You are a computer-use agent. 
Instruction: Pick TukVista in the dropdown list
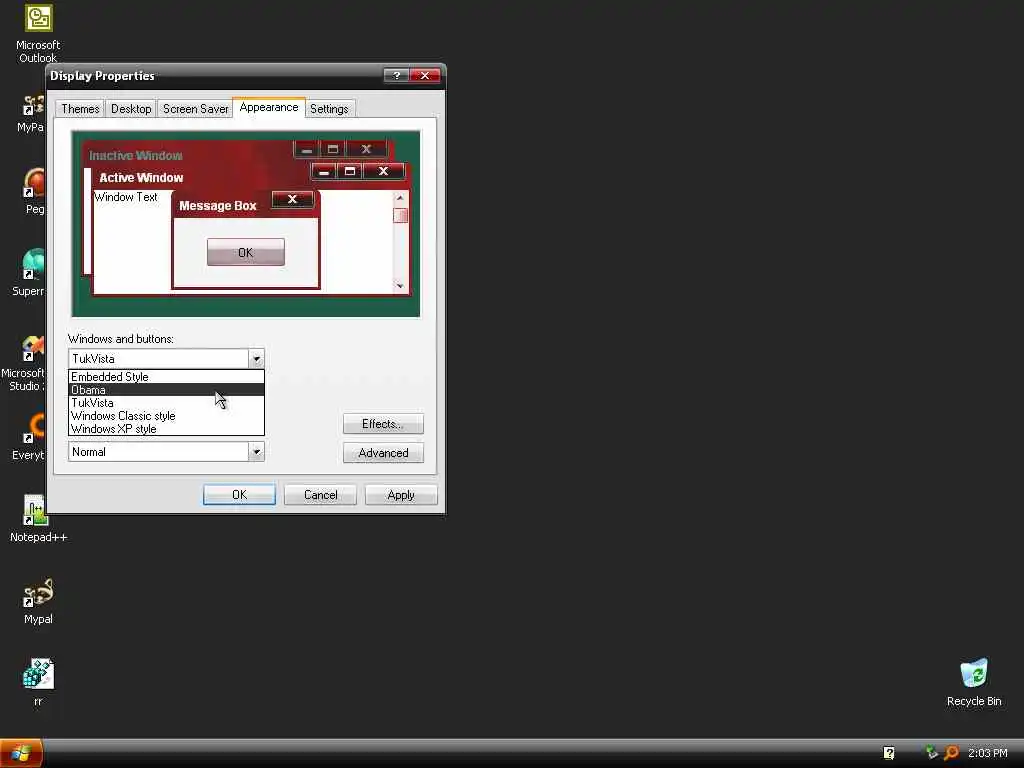click(x=167, y=403)
